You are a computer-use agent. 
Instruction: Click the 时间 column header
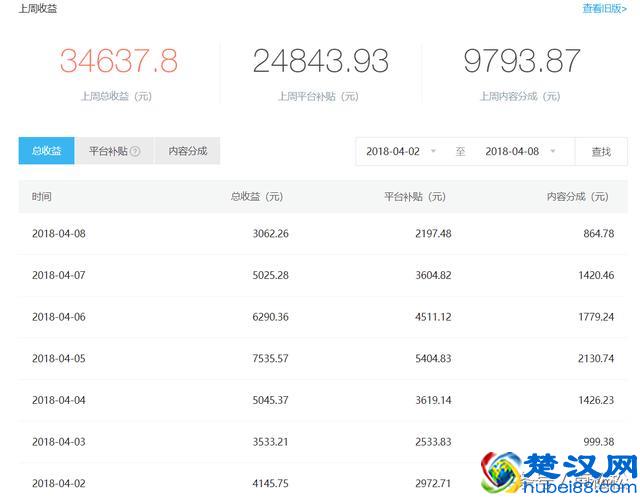point(42,197)
